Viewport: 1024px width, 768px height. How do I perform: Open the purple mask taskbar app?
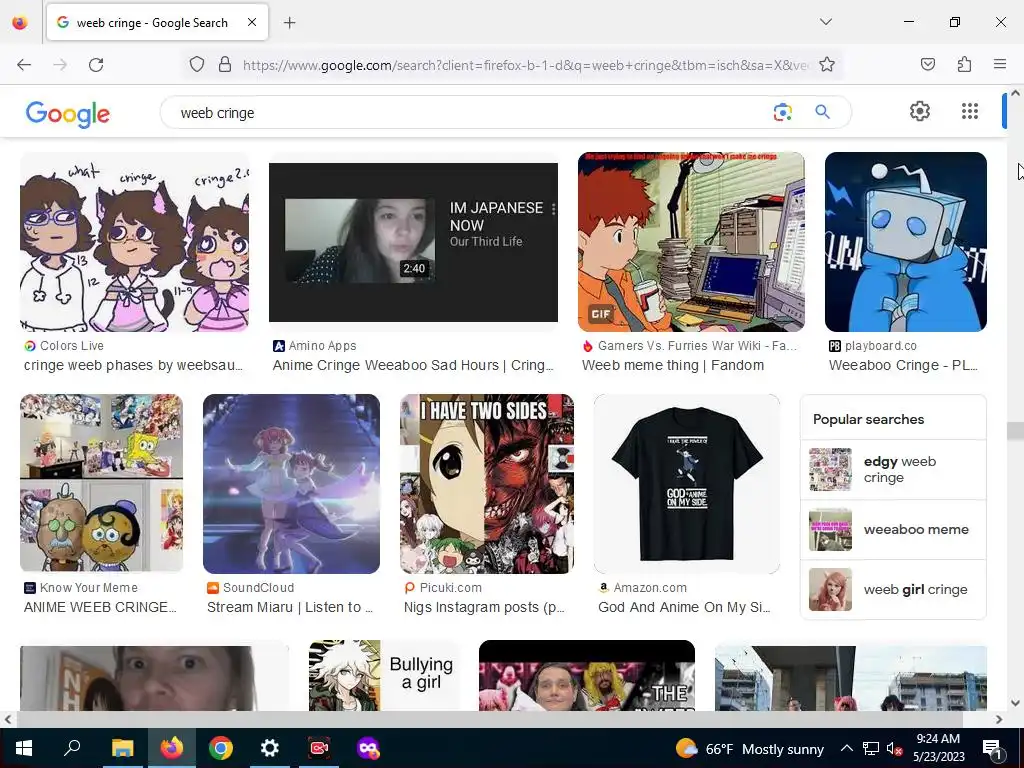tap(368, 748)
